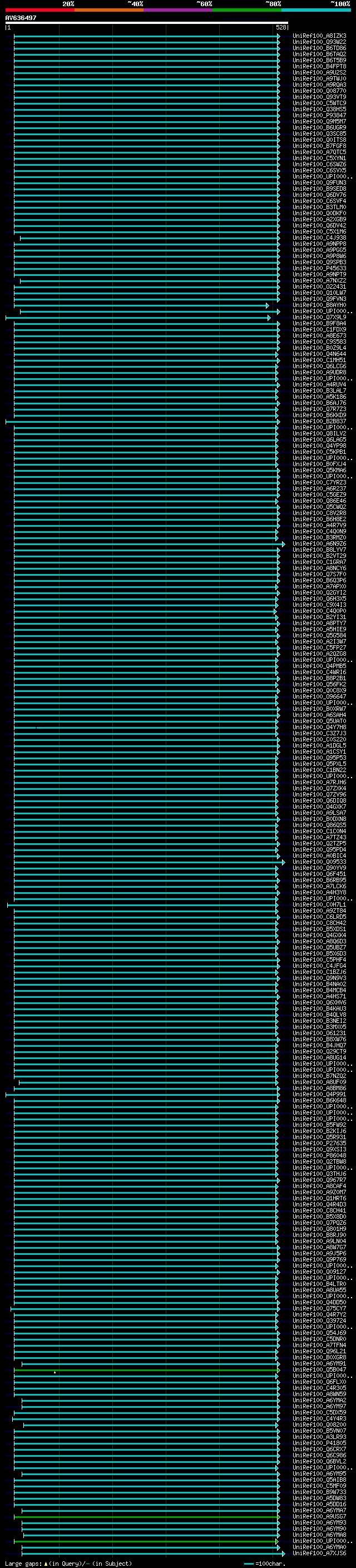The height and width of the screenshot is (1568, 356).
Task: Select hit label UniRef100_A6YM93
Action: tap(319, 1522)
